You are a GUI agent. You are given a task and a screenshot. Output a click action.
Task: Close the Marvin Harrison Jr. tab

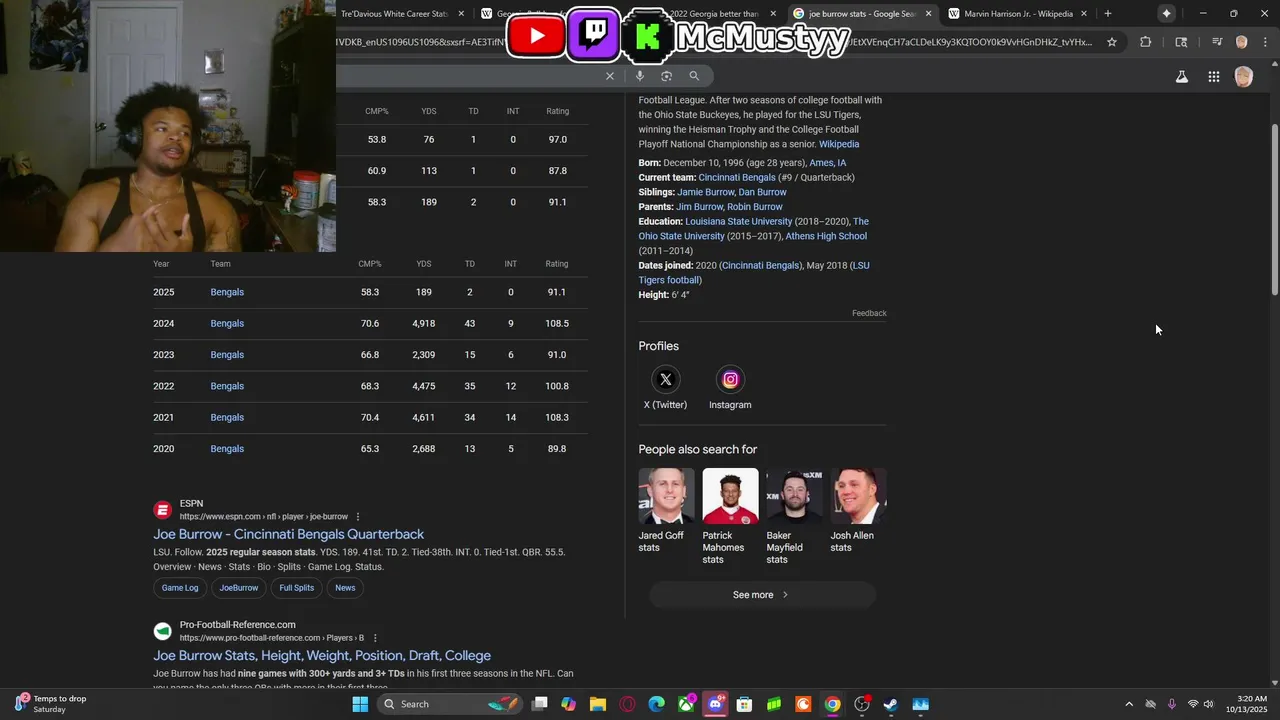[1084, 14]
